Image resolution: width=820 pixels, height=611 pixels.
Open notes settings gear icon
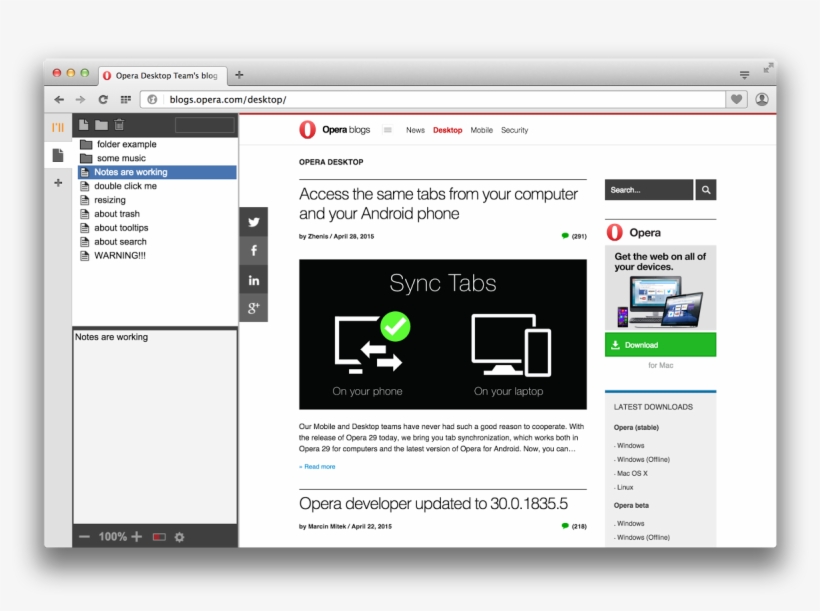[180, 537]
